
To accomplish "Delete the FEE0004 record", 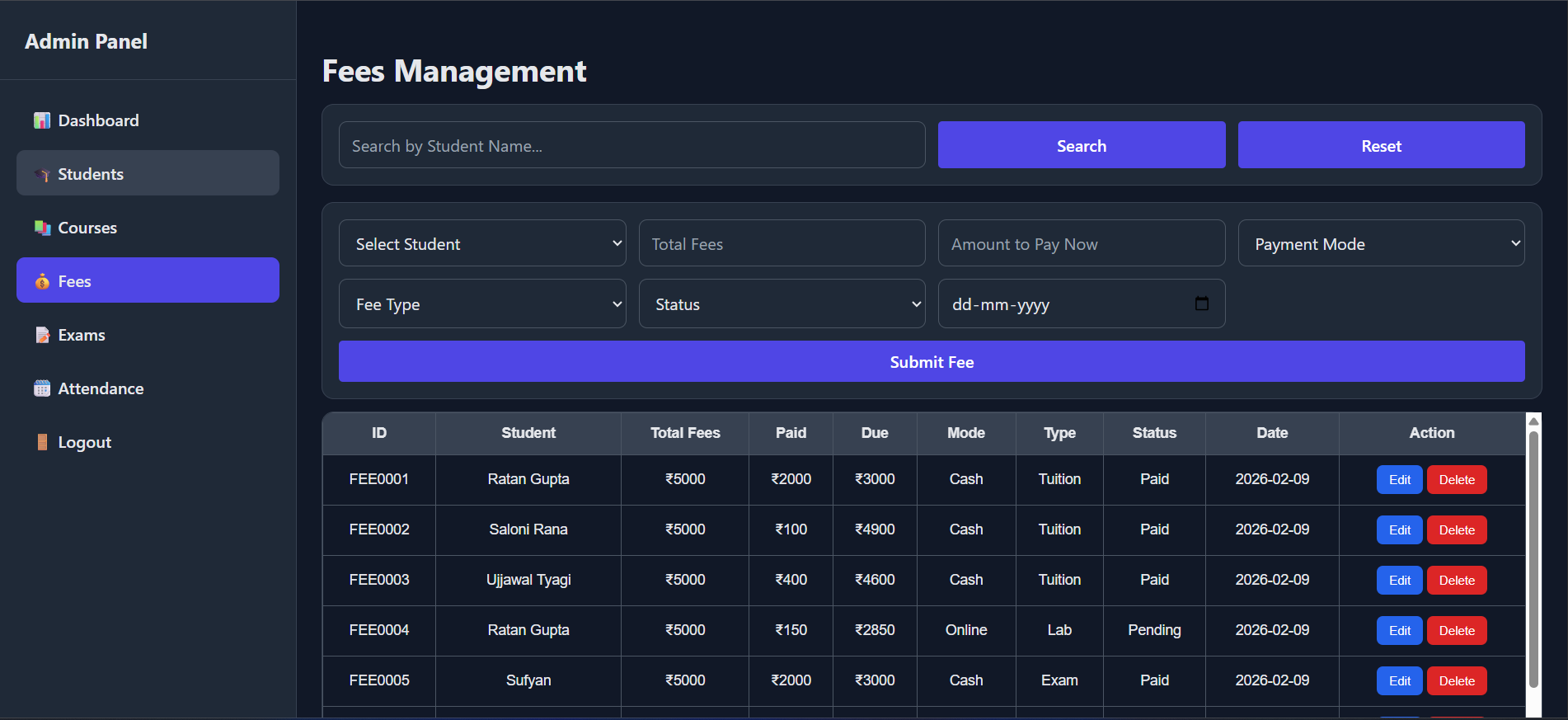I will tap(1457, 631).
